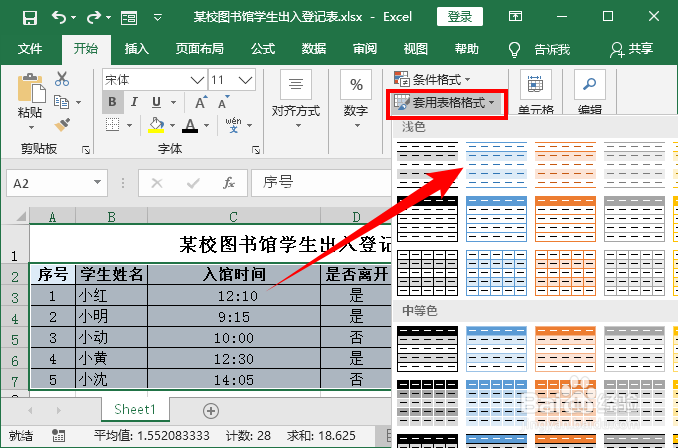The width and height of the screenshot is (678, 448).
Task: Click the 套用表格格式 button
Action: pos(446,103)
